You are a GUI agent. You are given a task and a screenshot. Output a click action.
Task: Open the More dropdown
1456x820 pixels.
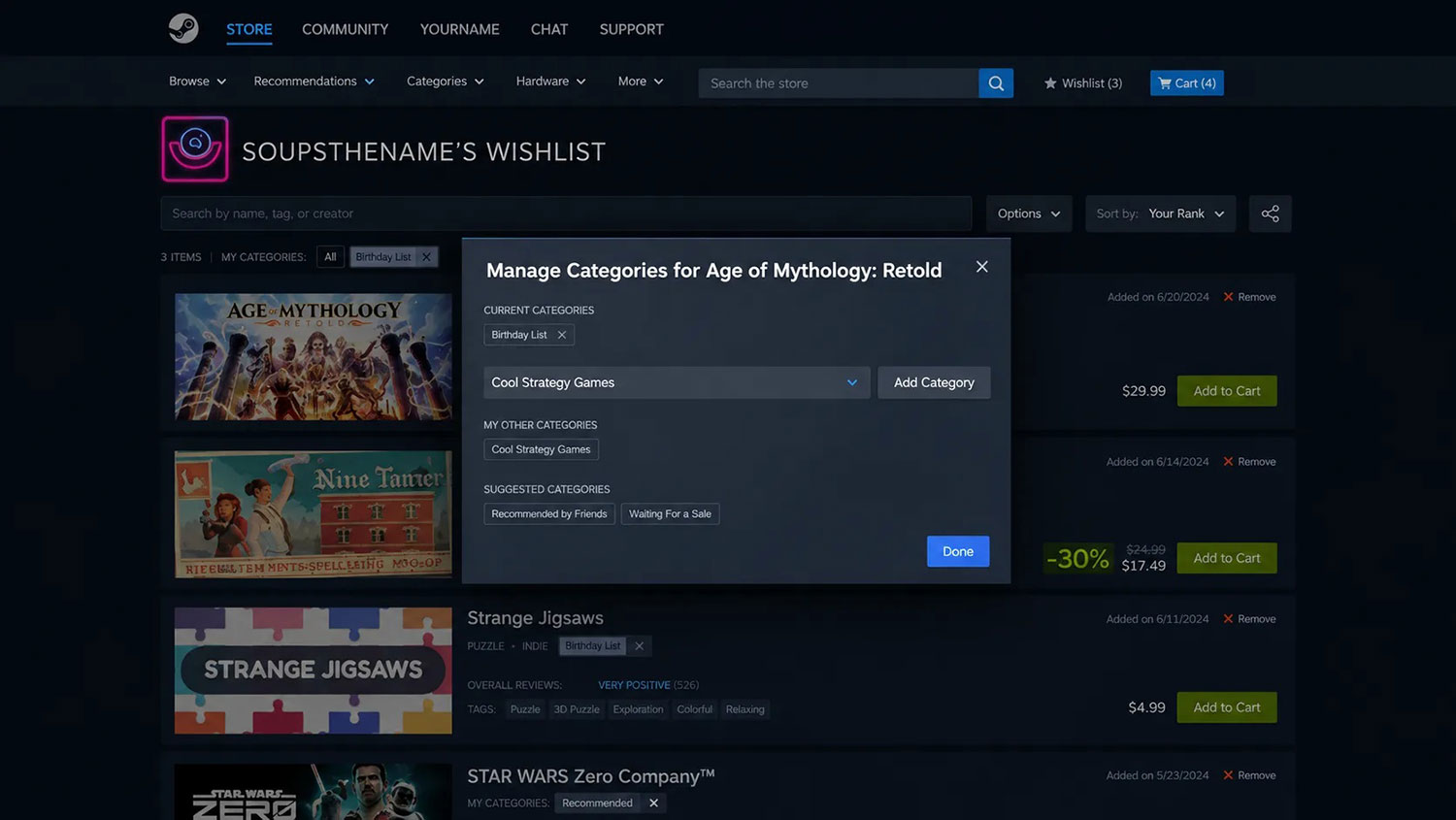(x=641, y=82)
